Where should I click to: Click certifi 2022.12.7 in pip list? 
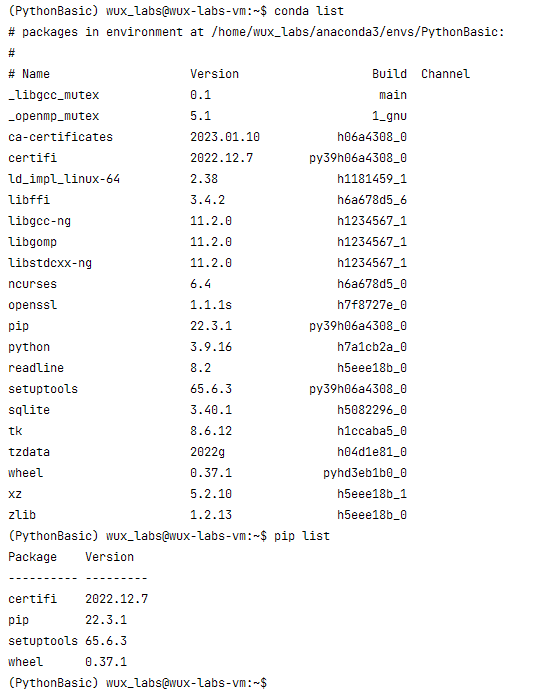click(x=78, y=599)
